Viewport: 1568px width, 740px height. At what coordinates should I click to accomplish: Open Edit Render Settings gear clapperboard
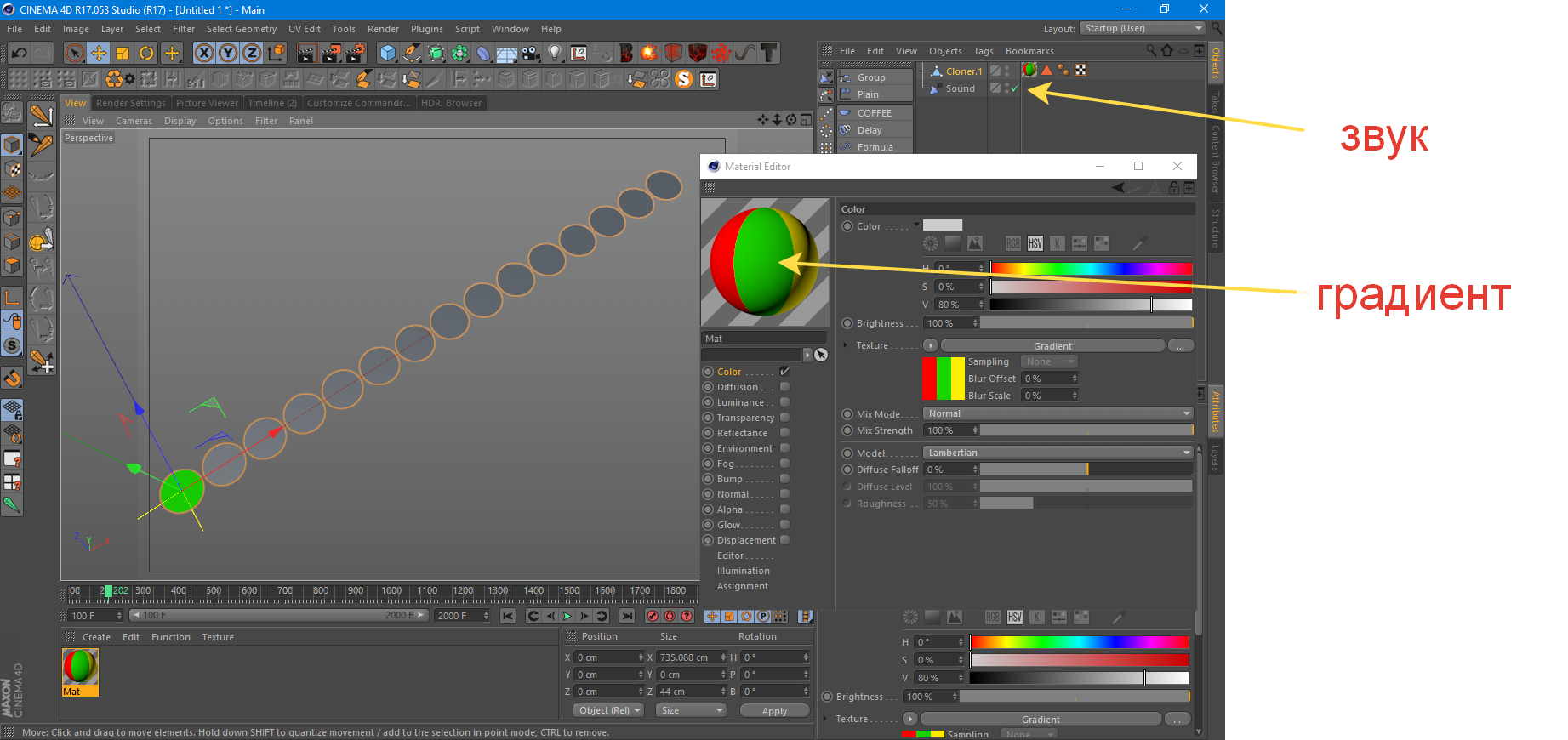(354, 53)
